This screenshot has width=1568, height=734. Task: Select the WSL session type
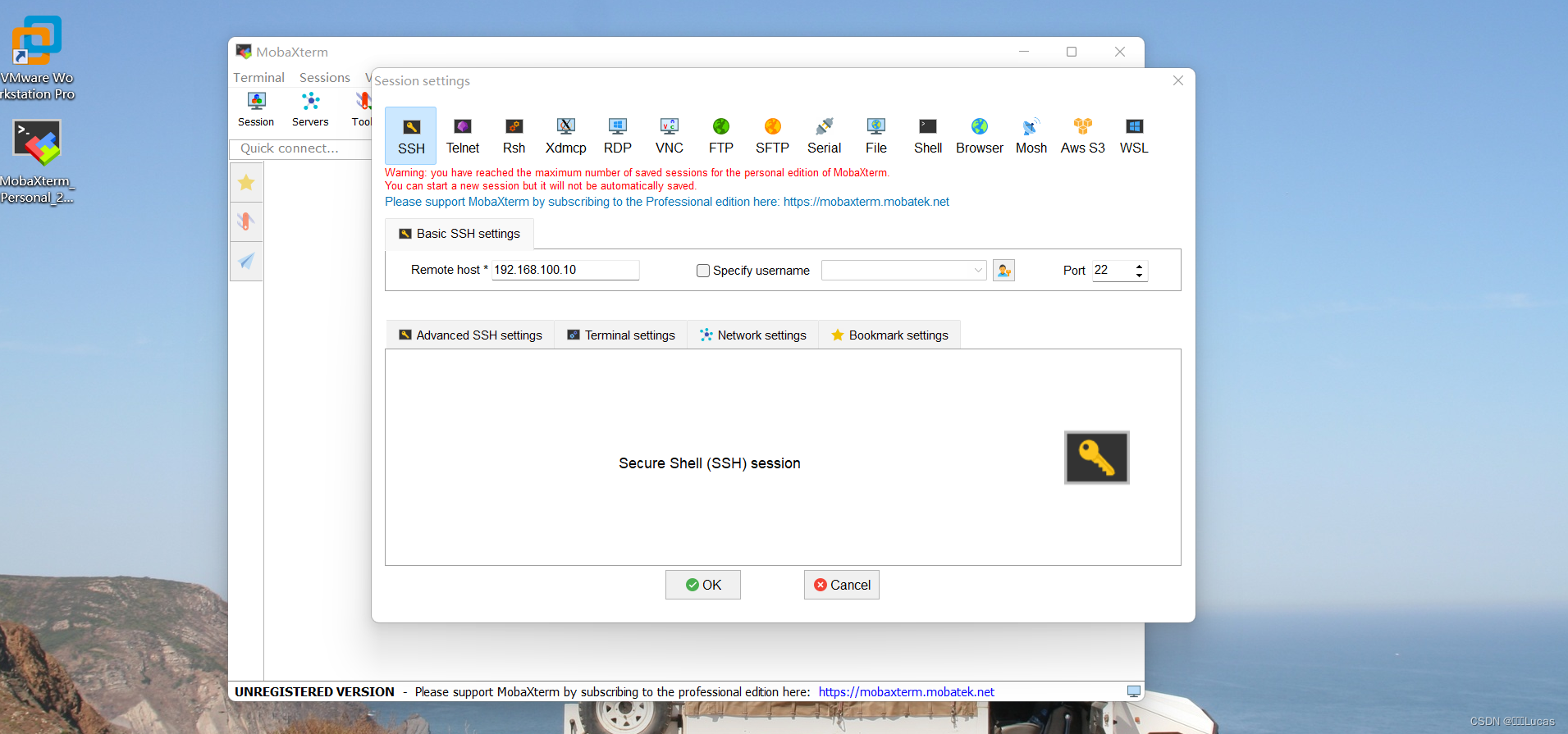coord(1135,136)
